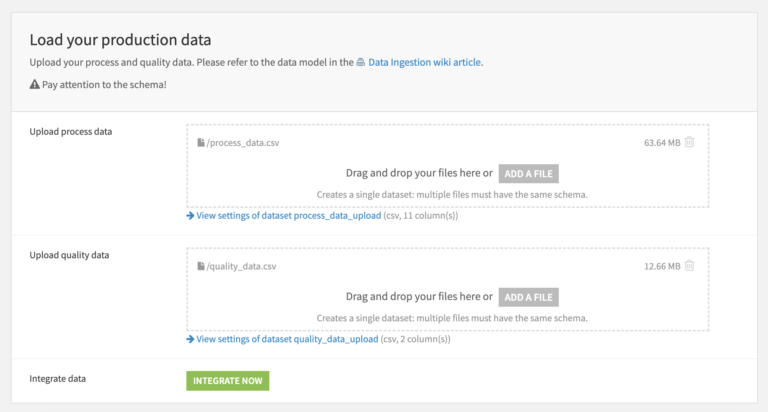Delete the process_data.csv file with trash icon
Viewport: 768px width, 412px height.
(x=690, y=142)
